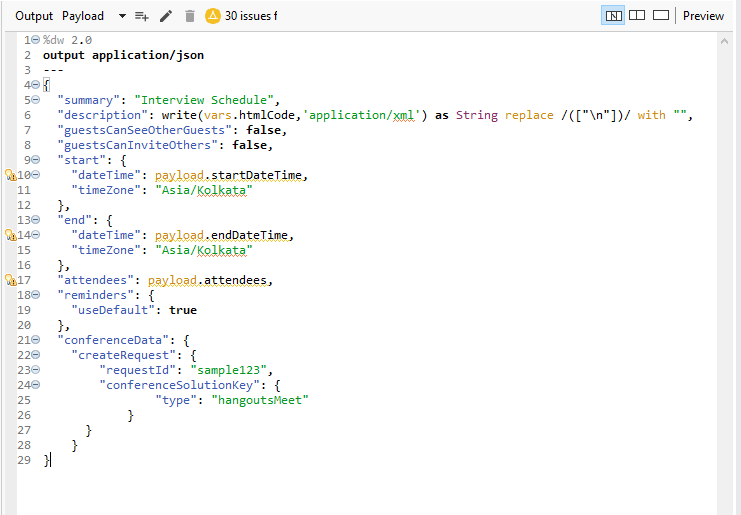Collapse the createRequest fold on line 22
Screen dimensions: 741x515
pyautogui.click(x=36, y=355)
